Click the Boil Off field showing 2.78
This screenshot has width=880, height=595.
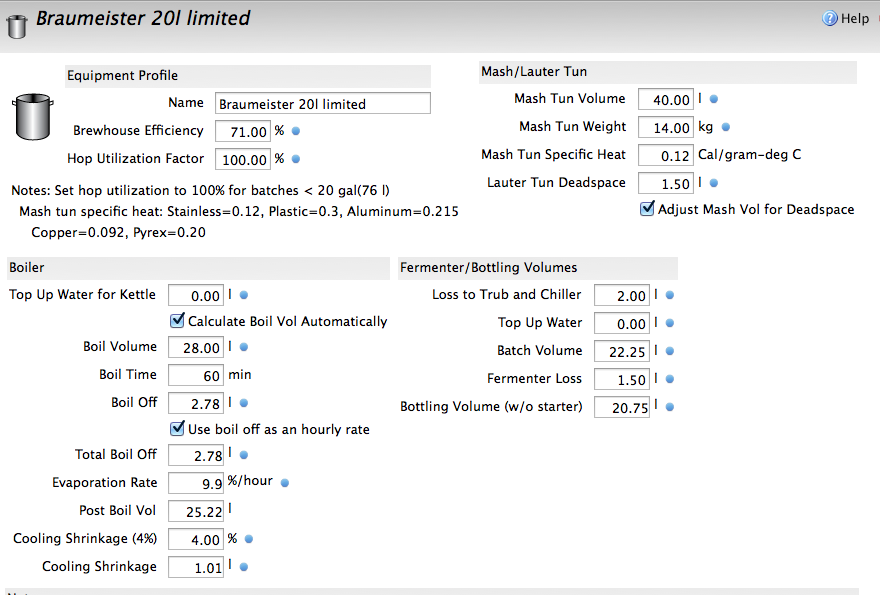pyautogui.click(x=196, y=403)
